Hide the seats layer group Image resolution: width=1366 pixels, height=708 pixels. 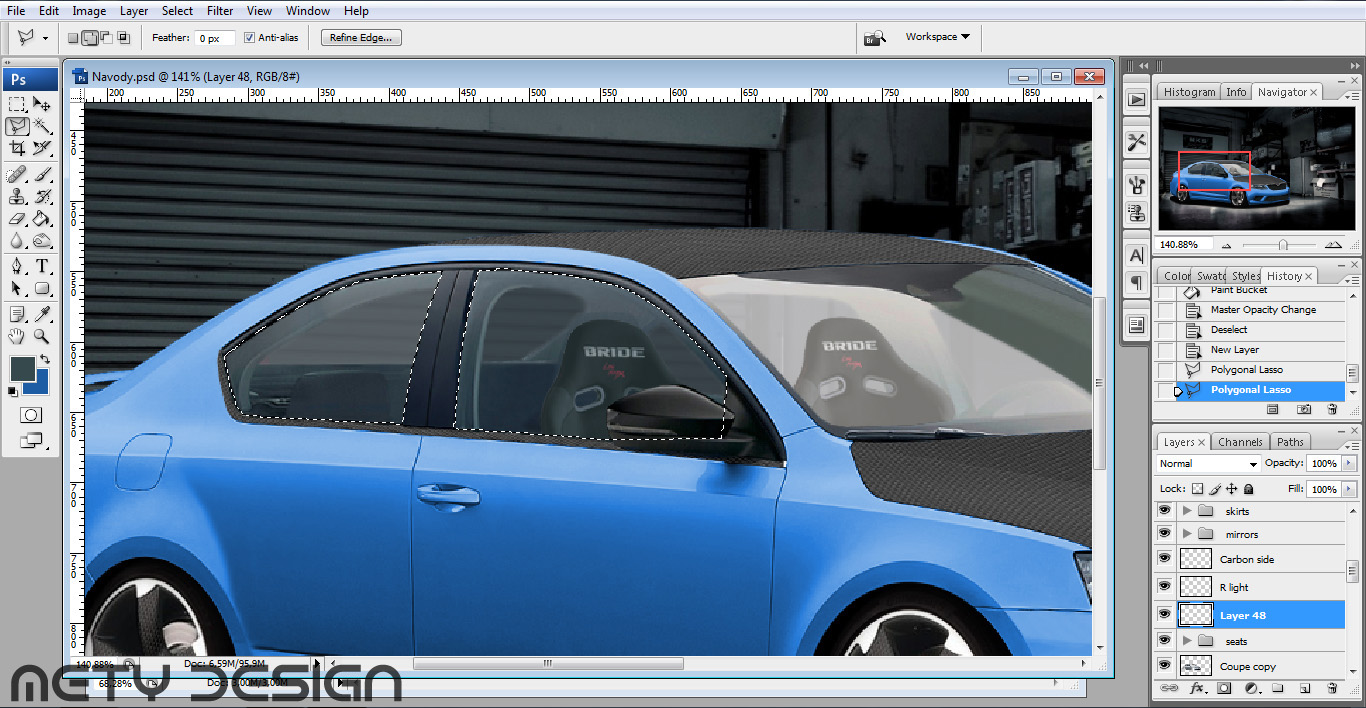coord(1164,640)
